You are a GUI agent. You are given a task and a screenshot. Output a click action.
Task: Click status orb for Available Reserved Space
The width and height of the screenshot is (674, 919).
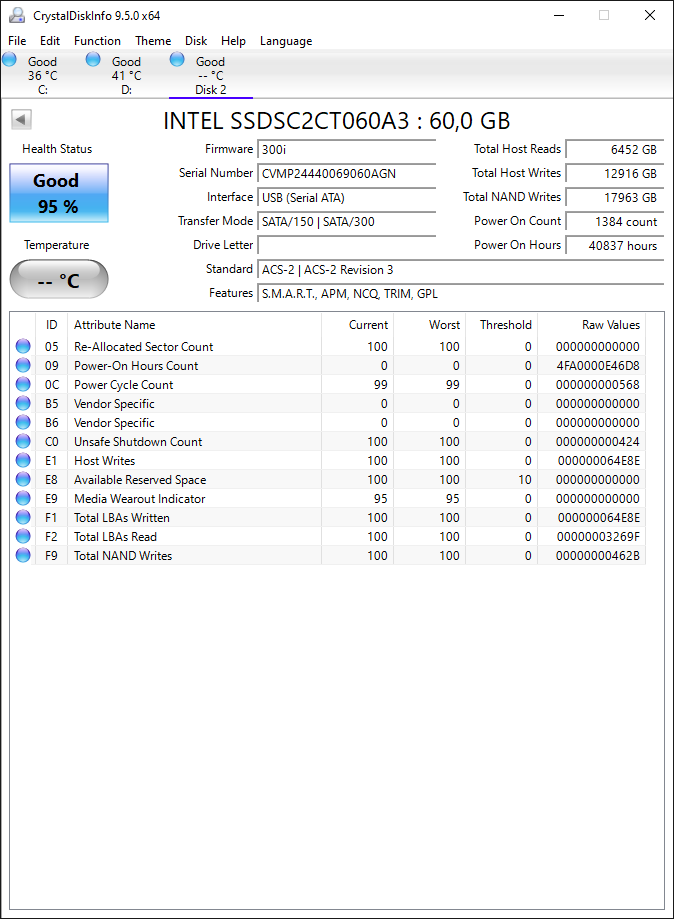[23, 479]
